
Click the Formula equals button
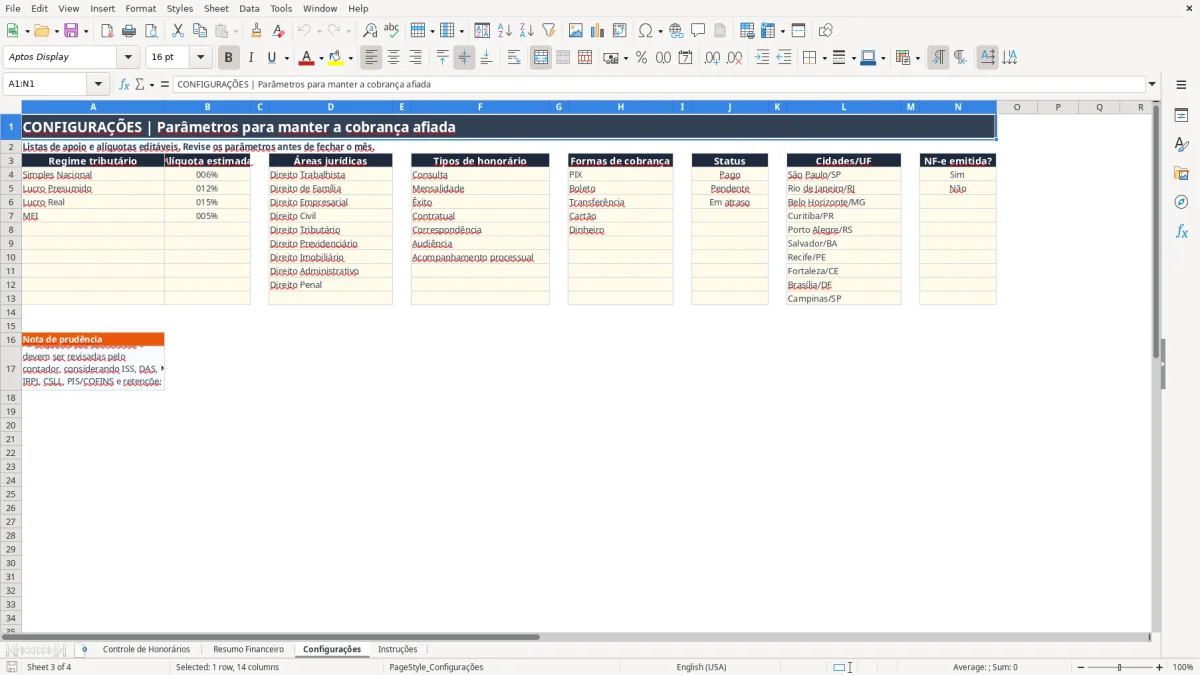[164, 84]
